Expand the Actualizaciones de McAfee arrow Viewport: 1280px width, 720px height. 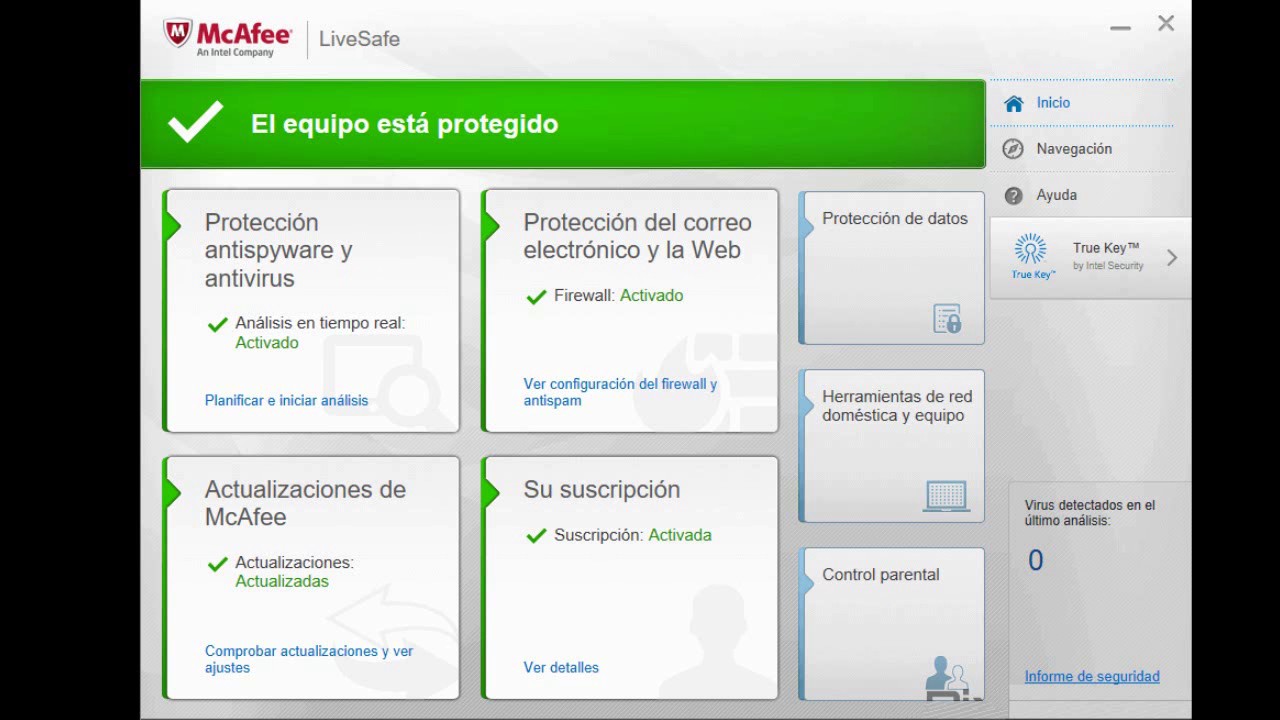[173, 492]
